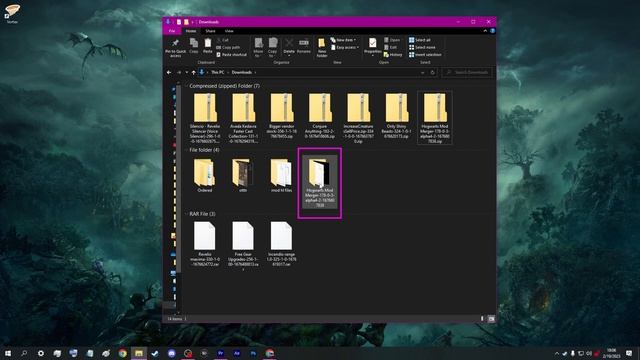Select the extracted Hogwarts Mod Merger folder
Image resolution: width=640 pixels, height=360 pixels.
320,182
